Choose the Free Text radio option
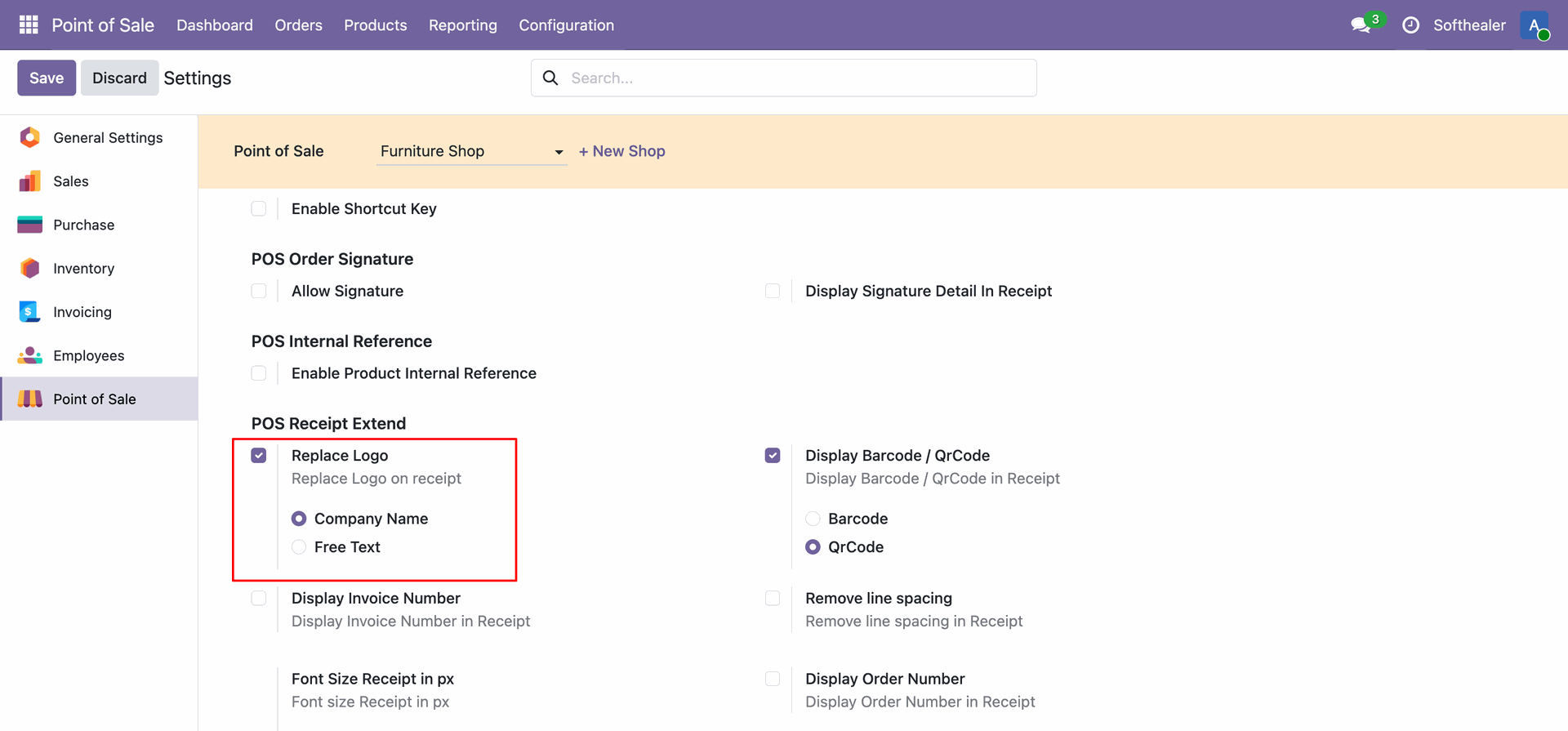This screenshot has height=731, width=1568. pos(299,547)
